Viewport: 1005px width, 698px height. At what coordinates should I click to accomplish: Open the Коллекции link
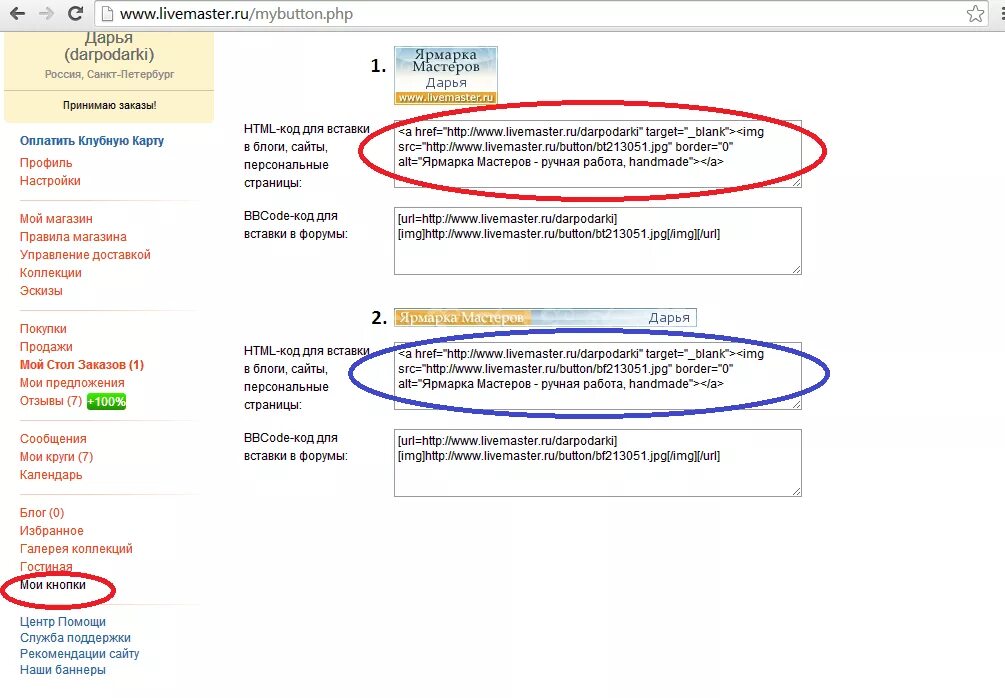[51, 272]
